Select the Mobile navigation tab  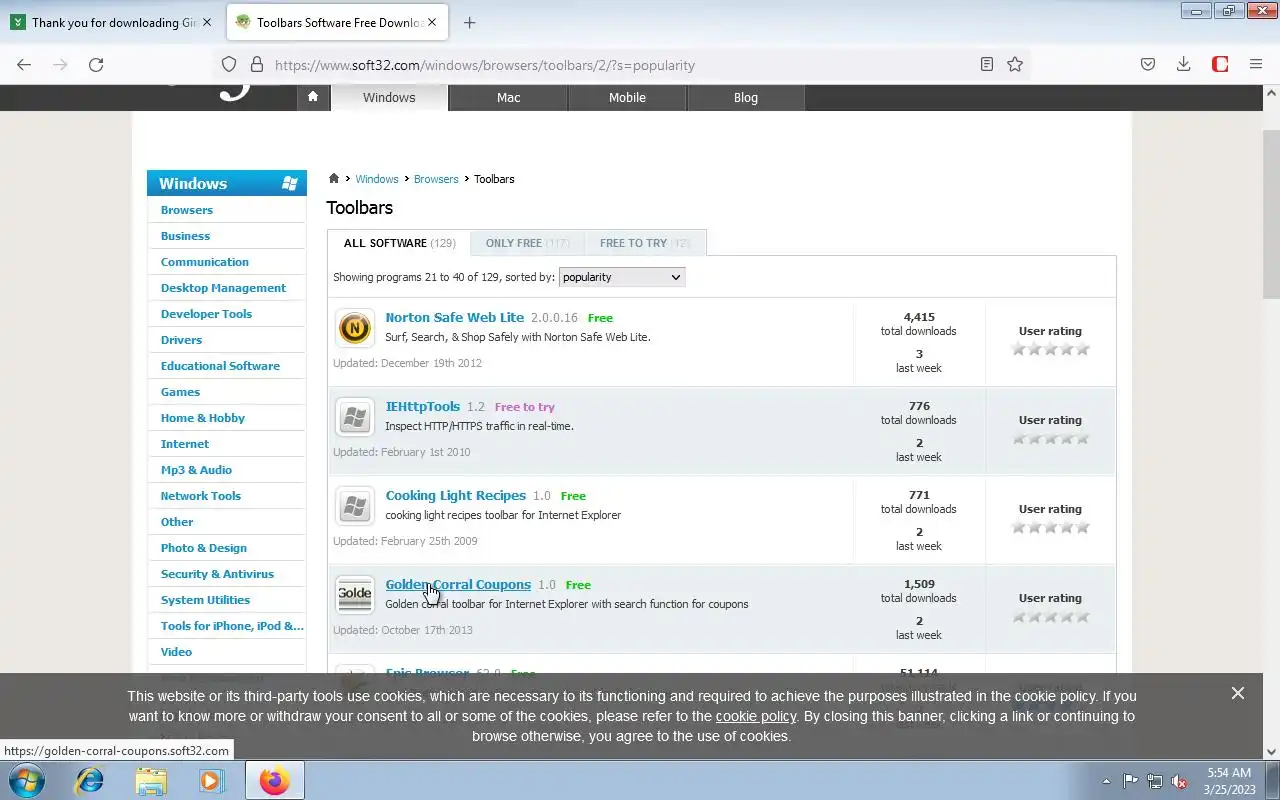pos(627,97)
